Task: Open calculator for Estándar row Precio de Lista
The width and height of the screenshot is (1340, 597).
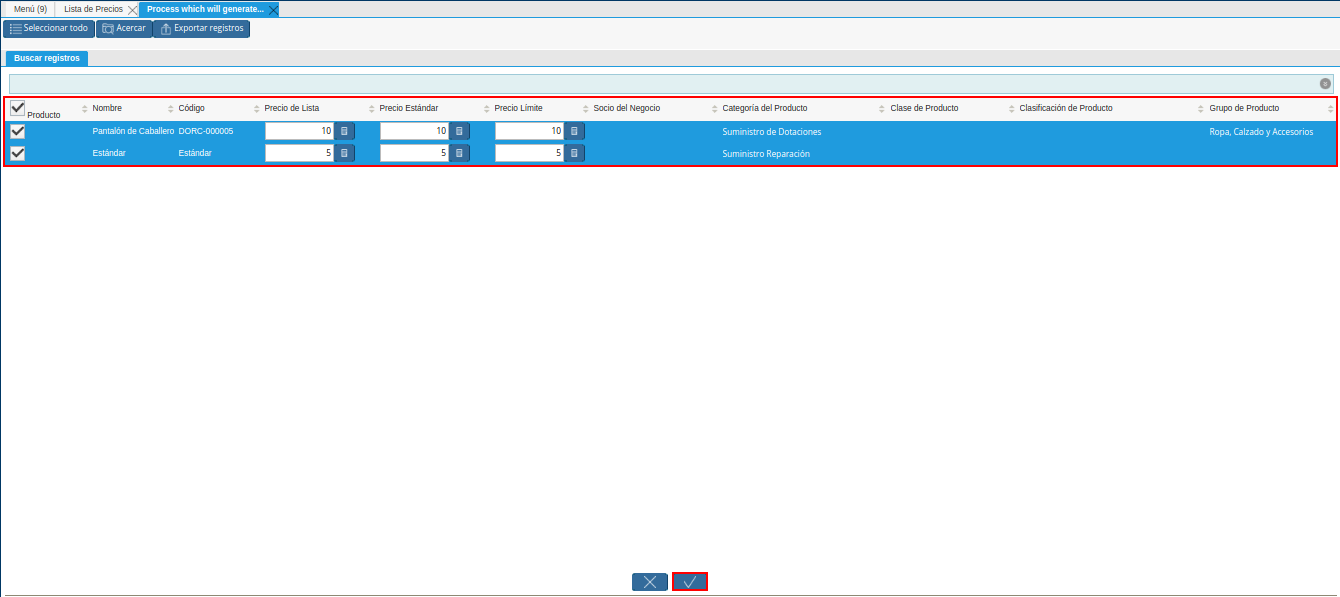Action: [344, 153]
